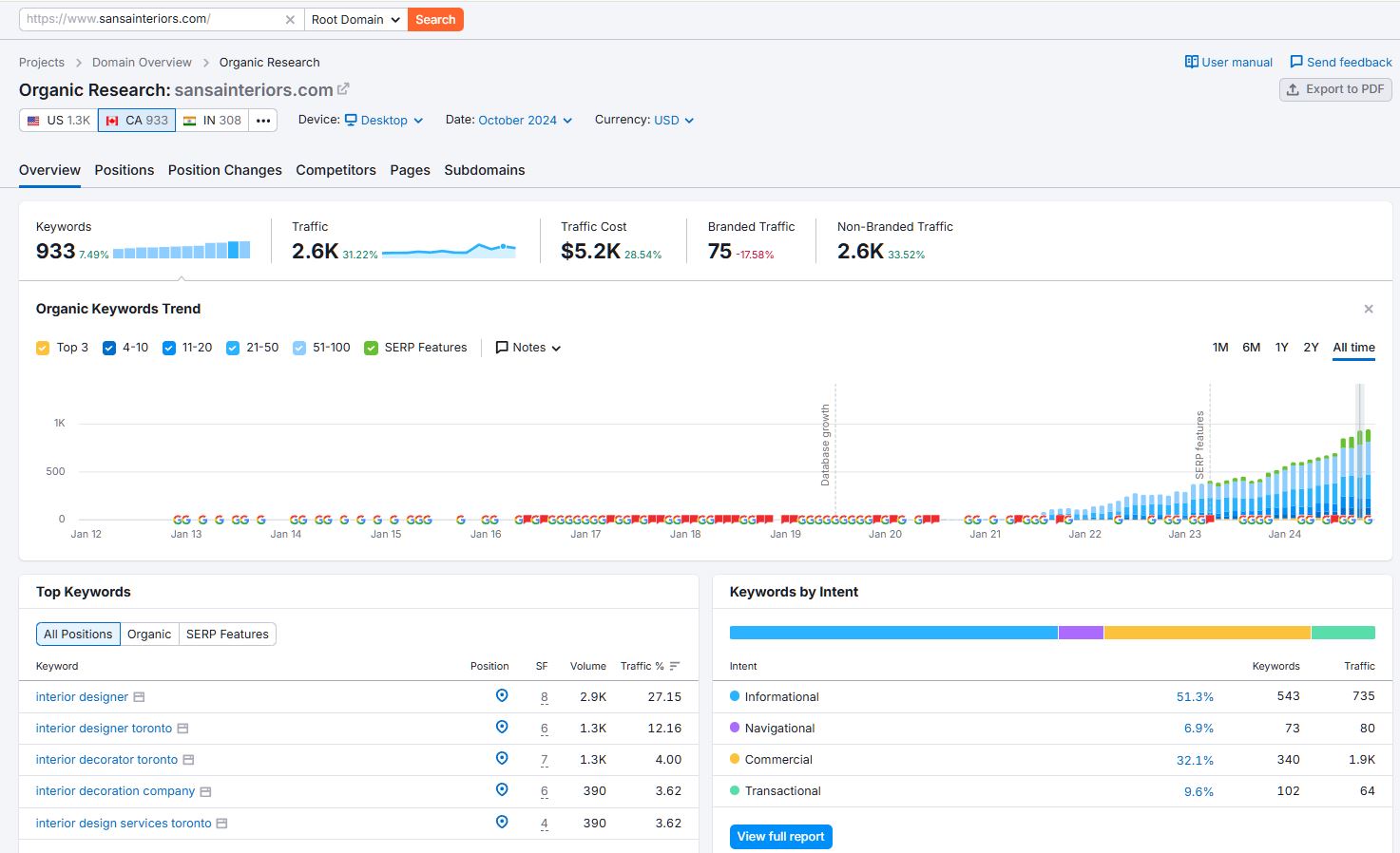This screenshot has width=1400, height=853.
Task: Switch to the Position Changes tab
Action: click(x=225, y=170)
